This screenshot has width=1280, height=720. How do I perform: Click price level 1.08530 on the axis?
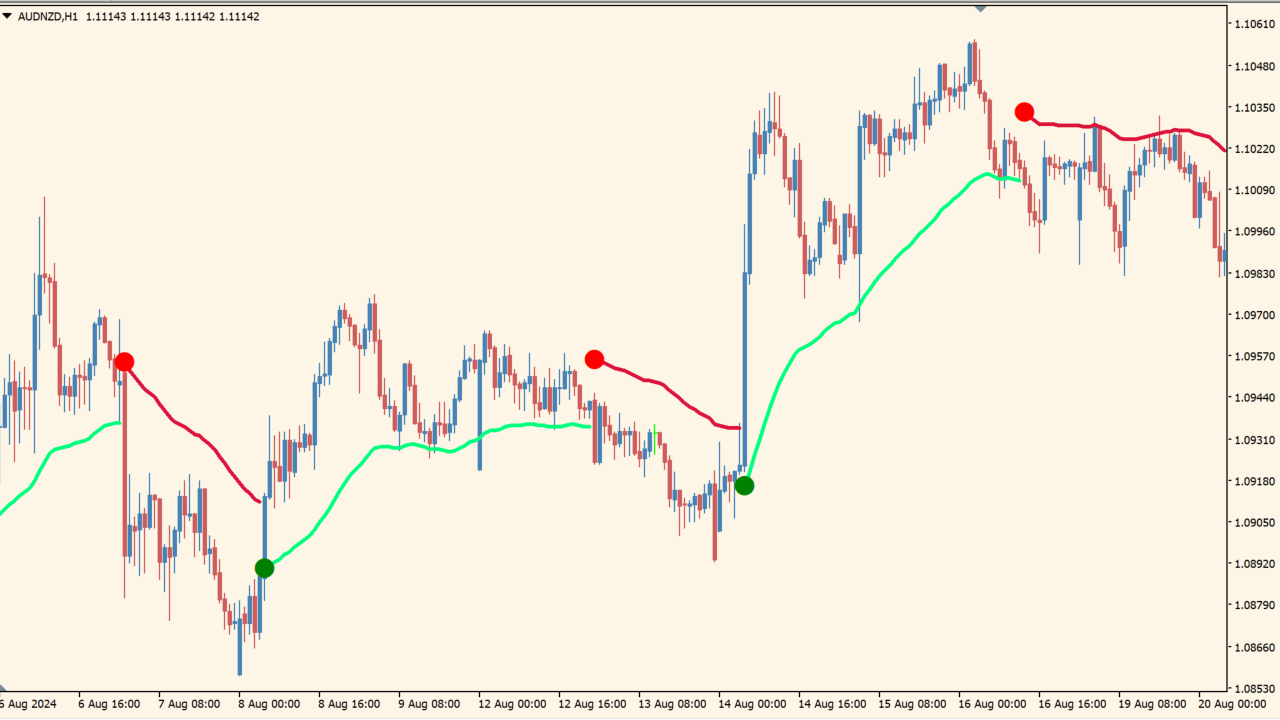[1255, 688]
